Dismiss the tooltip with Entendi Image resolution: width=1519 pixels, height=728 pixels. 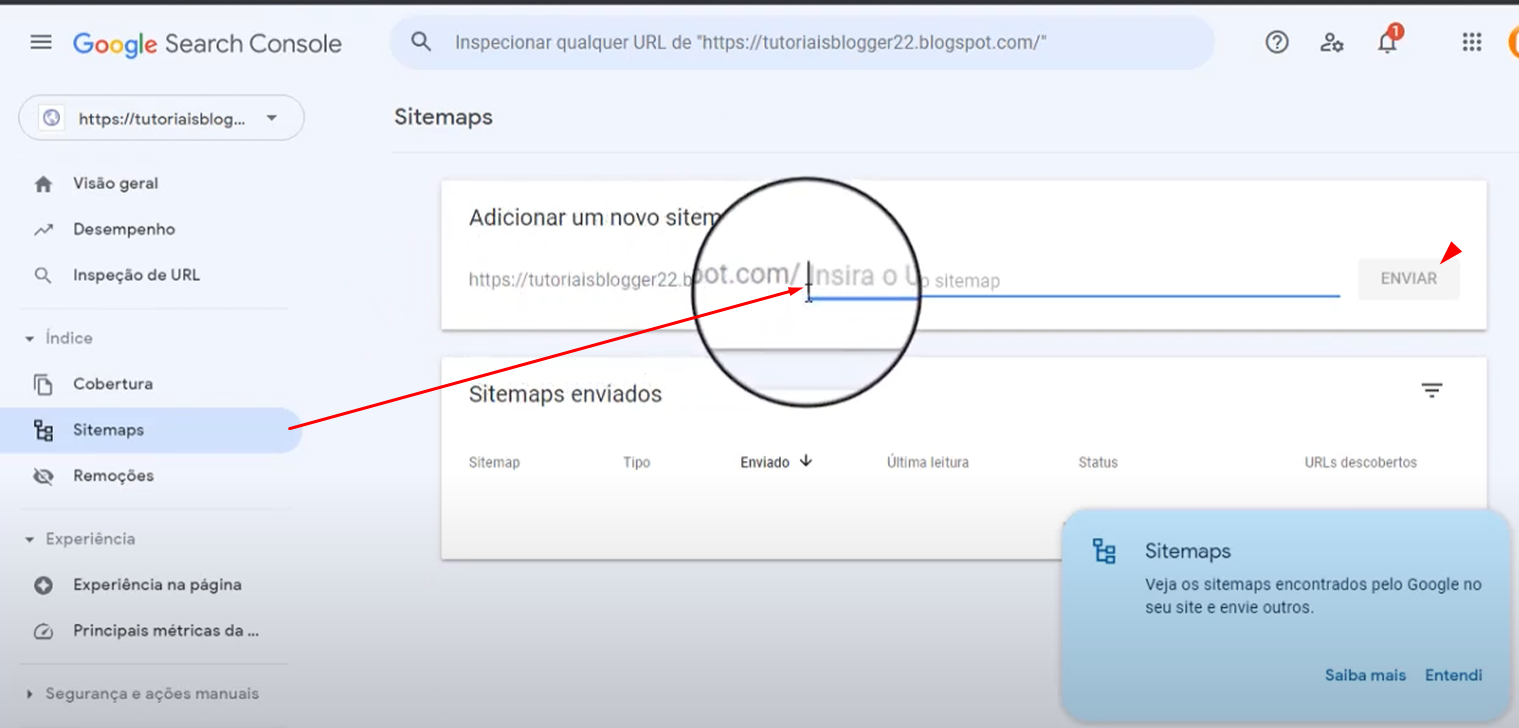click(x=1453, y=675)
